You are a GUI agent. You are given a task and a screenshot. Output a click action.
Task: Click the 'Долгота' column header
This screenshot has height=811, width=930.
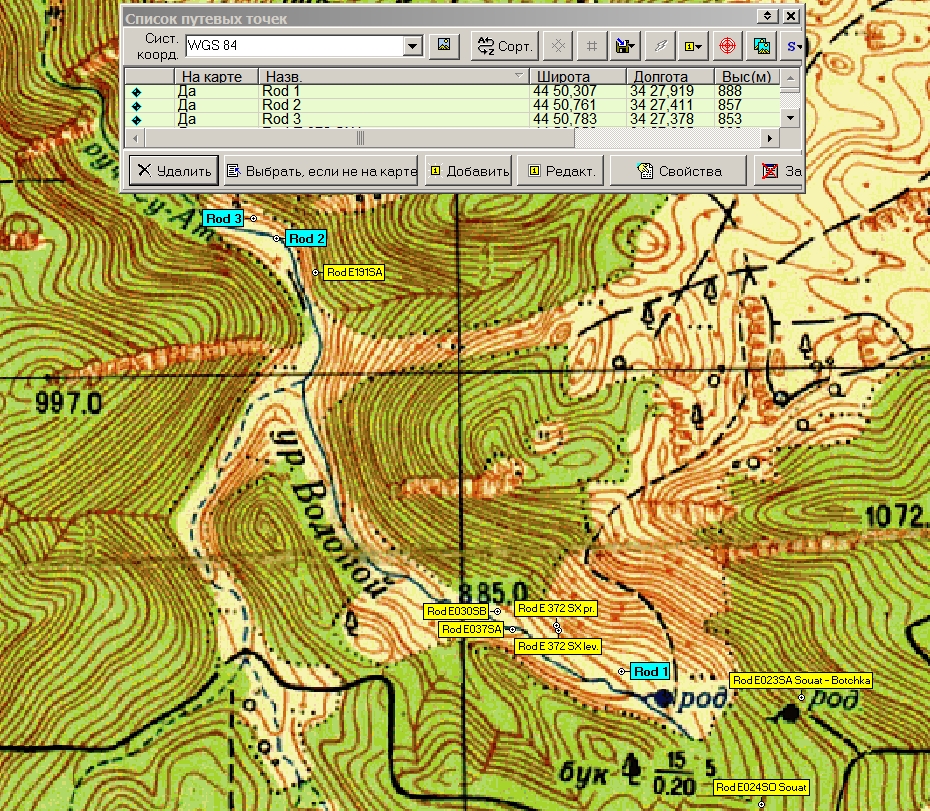pos(670,77)
